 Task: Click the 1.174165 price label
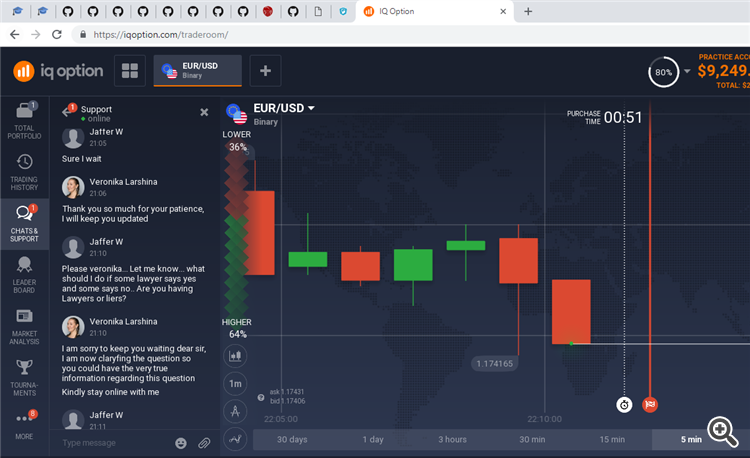495,363
